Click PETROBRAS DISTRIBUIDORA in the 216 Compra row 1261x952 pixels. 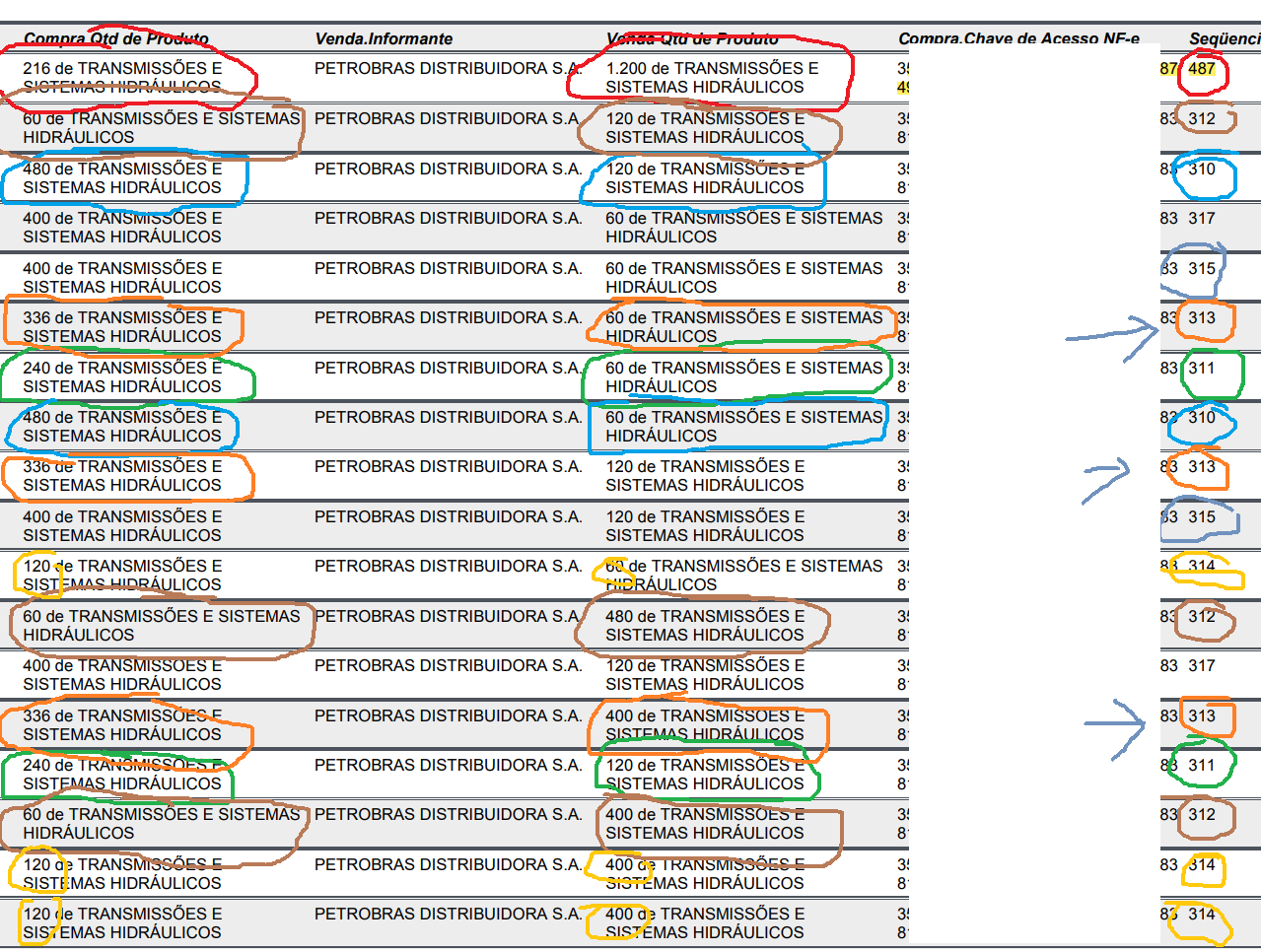click(449, 68)
